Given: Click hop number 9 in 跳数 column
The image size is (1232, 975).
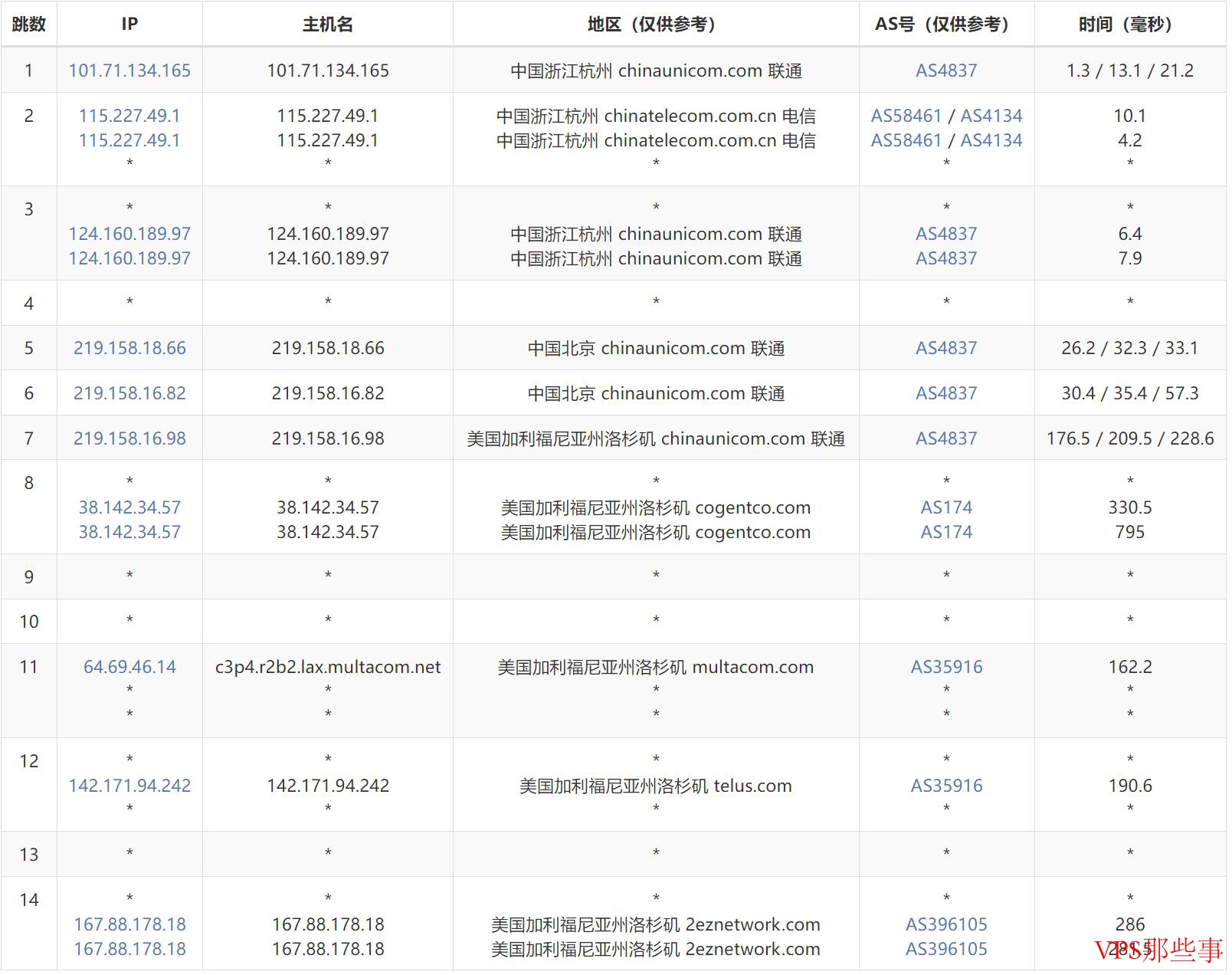Looking at the screenshot, I should point(29,577).
